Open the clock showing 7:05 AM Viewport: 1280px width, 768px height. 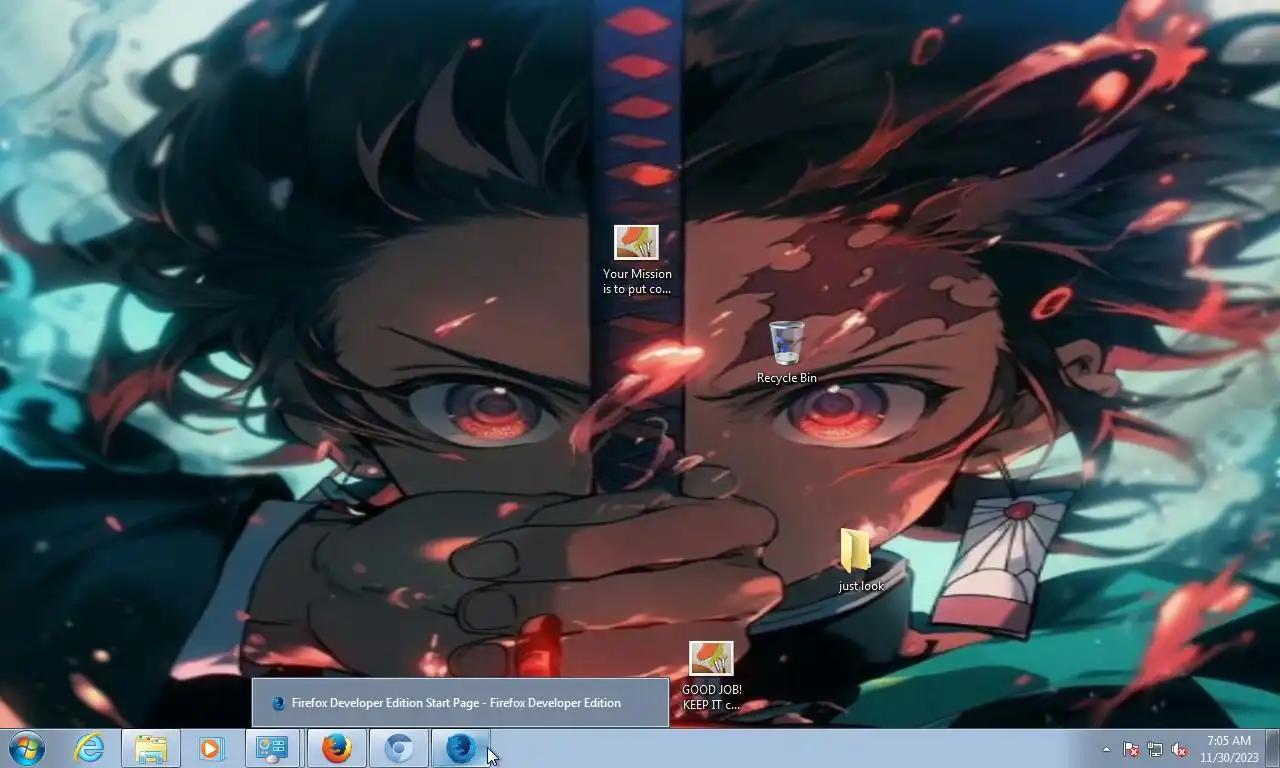1229,749
